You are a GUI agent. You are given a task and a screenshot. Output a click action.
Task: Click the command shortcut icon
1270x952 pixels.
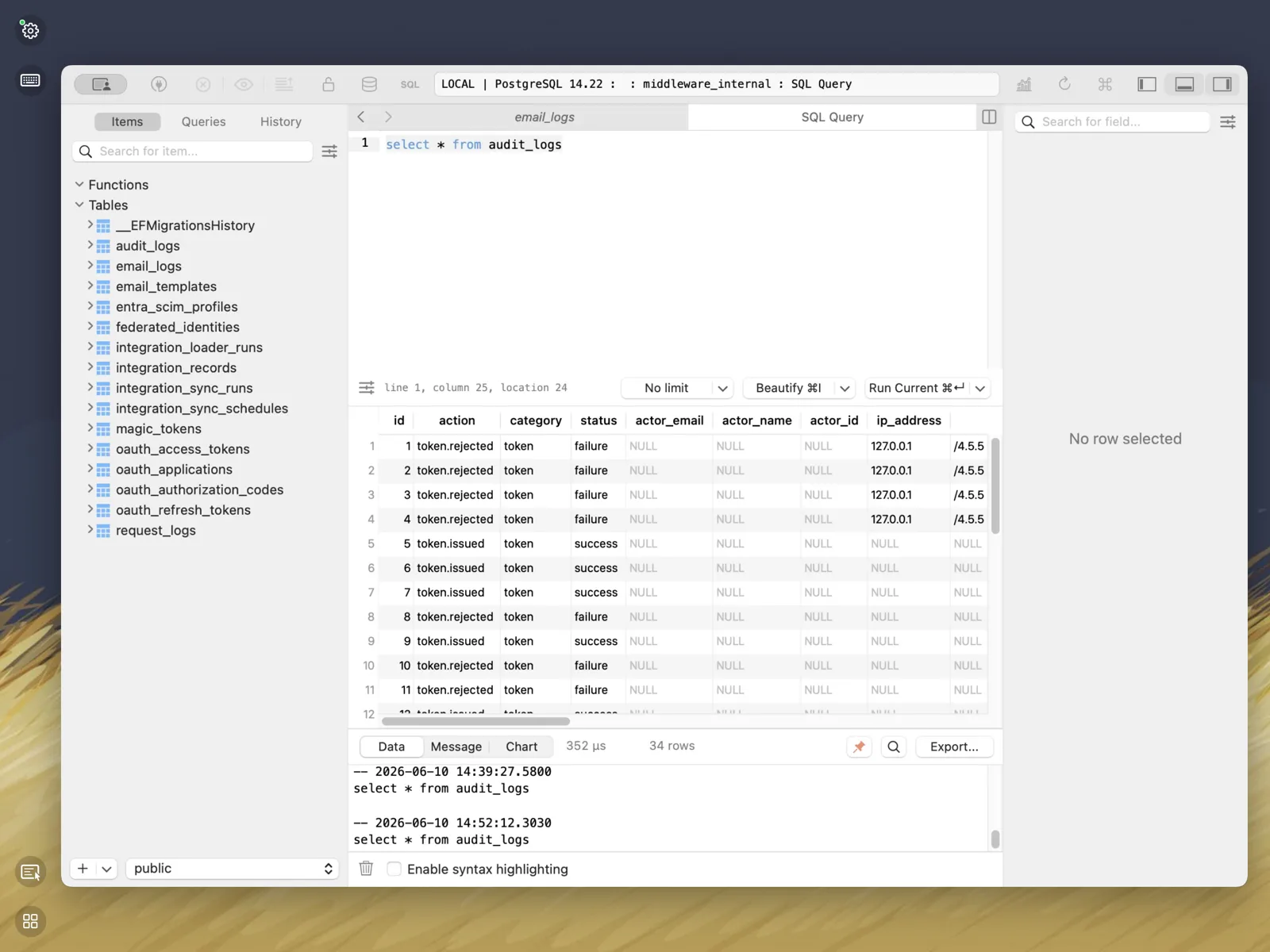coord(1105,84)
